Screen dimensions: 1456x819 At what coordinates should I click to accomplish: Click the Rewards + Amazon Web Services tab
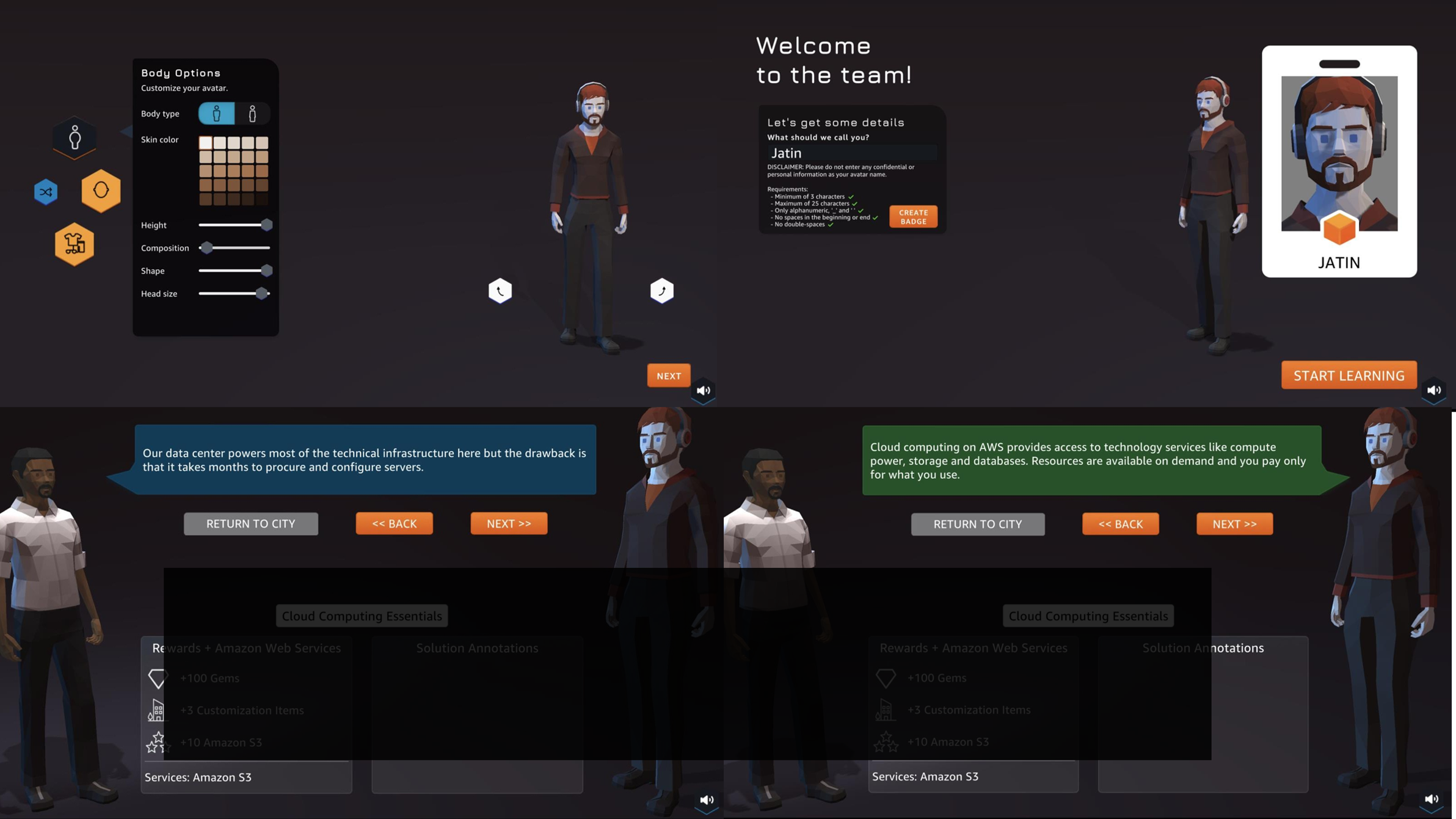pyautogui.click(x=246, y=648)
